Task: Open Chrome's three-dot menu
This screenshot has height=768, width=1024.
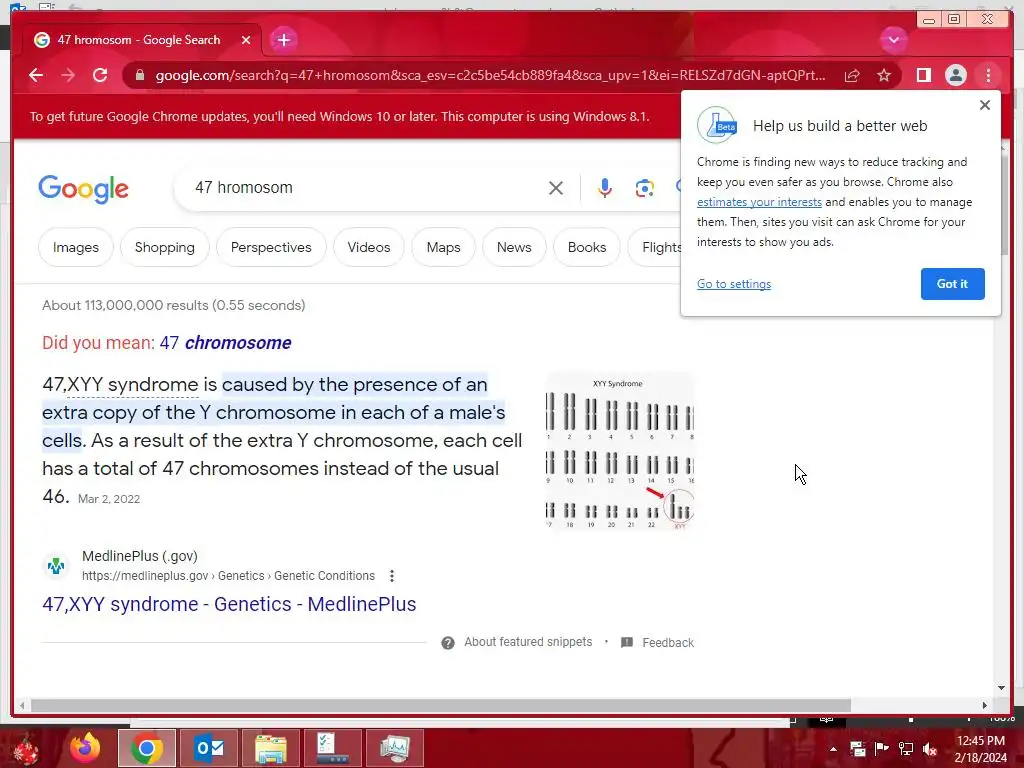Action: pyautogui.click(x=988, y=76)
